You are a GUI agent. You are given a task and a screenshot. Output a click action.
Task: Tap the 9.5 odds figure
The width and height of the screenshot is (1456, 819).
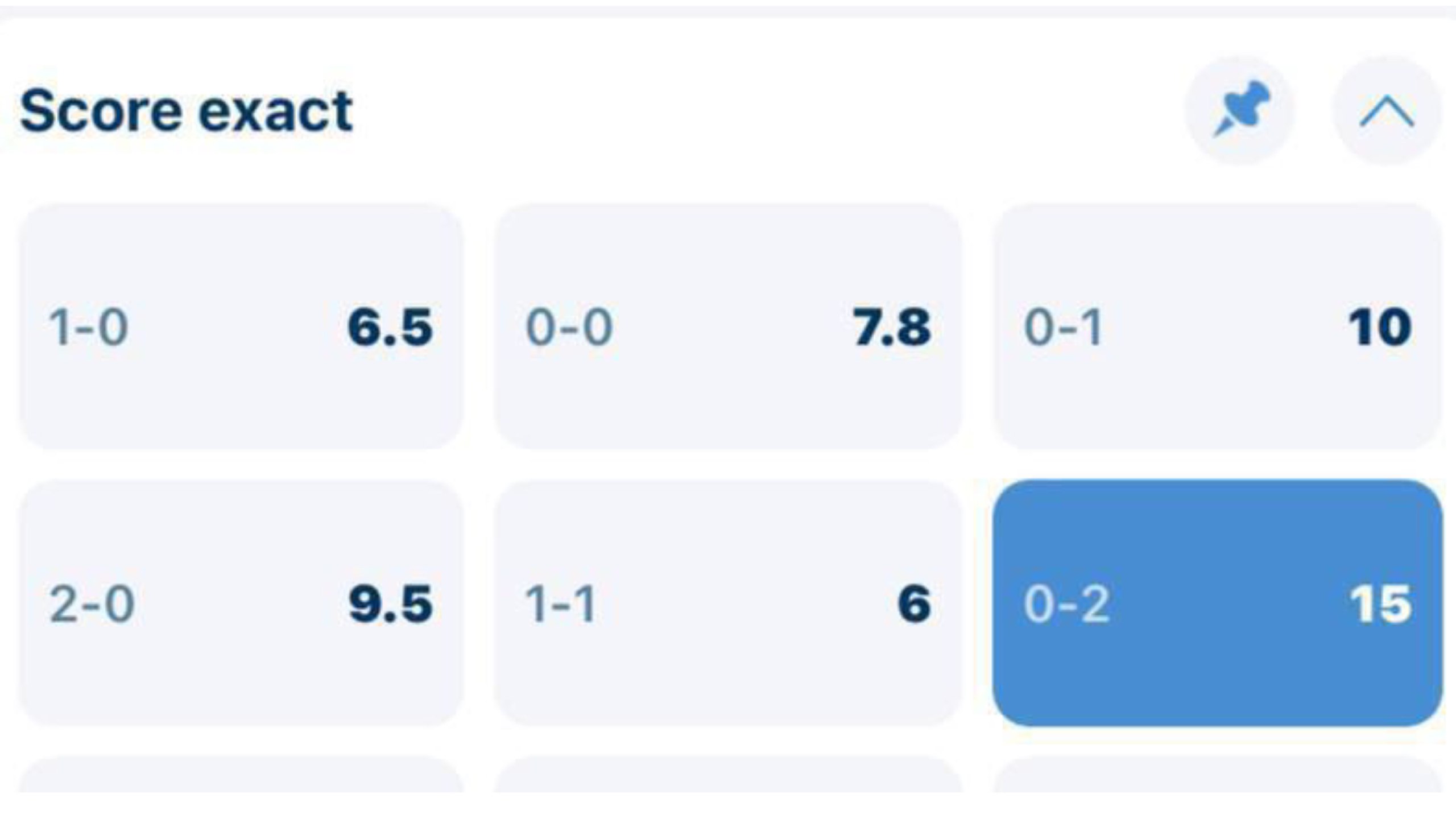point(390,604)
